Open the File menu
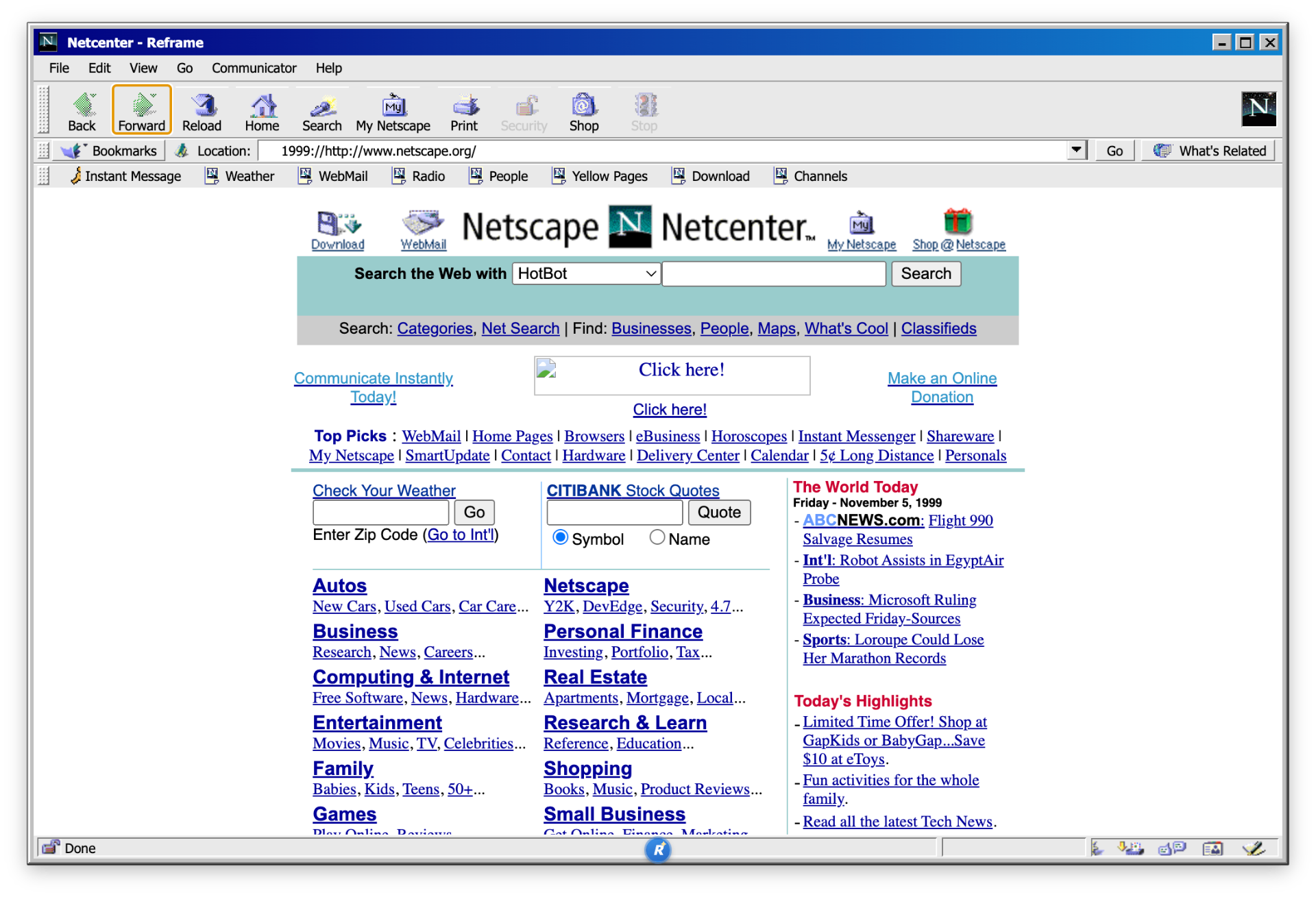The image size is (1316, 897). click(59, 68)
